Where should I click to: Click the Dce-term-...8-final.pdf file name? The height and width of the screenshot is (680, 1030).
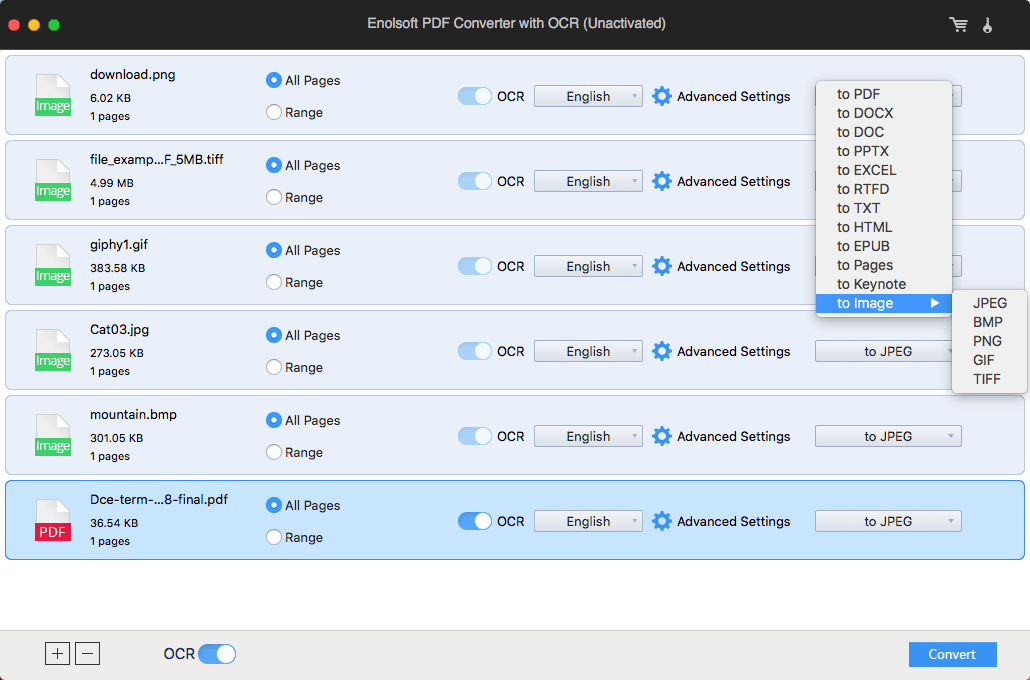[159, 499]
